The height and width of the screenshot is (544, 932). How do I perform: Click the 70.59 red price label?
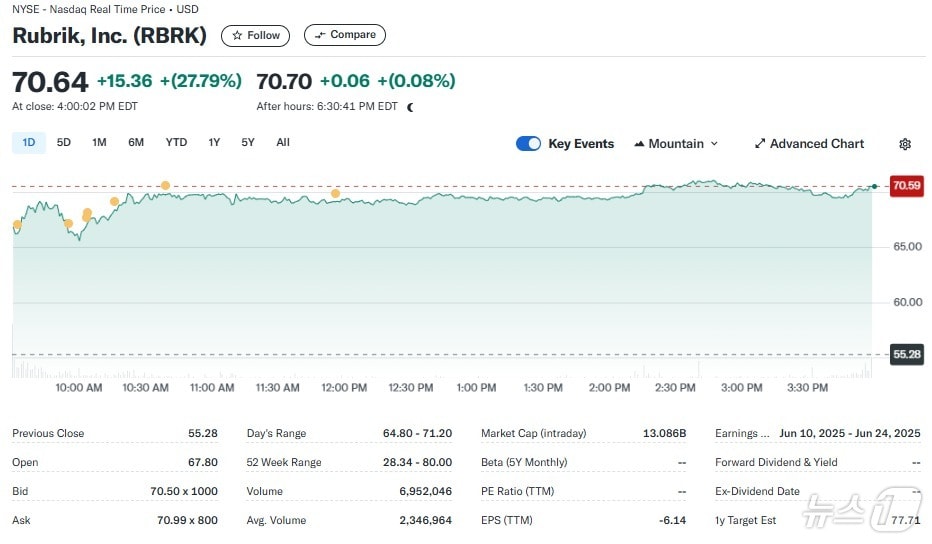pyautogui.click(x=906, y=186)
